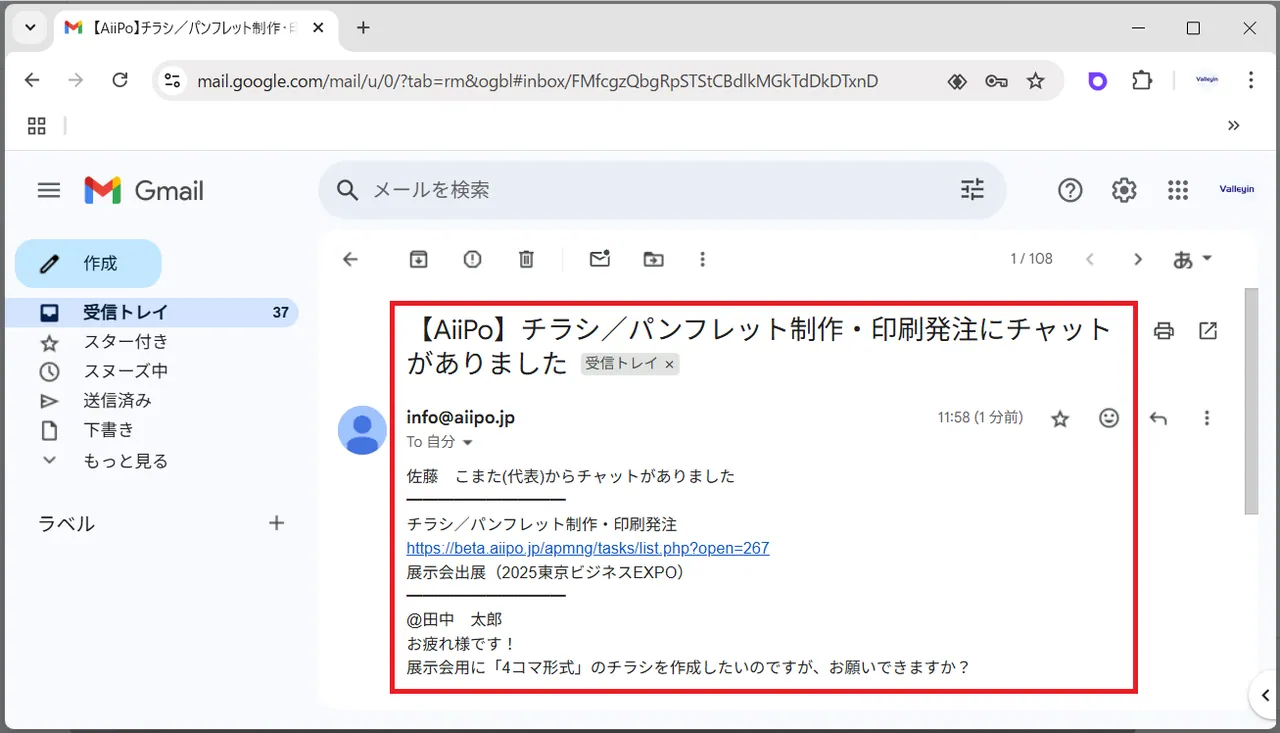
Task: Reply to the message from info@aiipo.jp
Action: [x=1158, y=418]
